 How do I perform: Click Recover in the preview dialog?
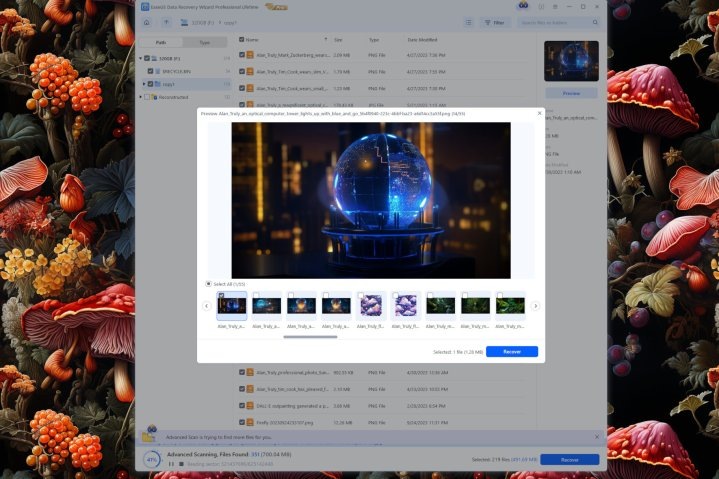pyautogui.click(x=512, y=352)
